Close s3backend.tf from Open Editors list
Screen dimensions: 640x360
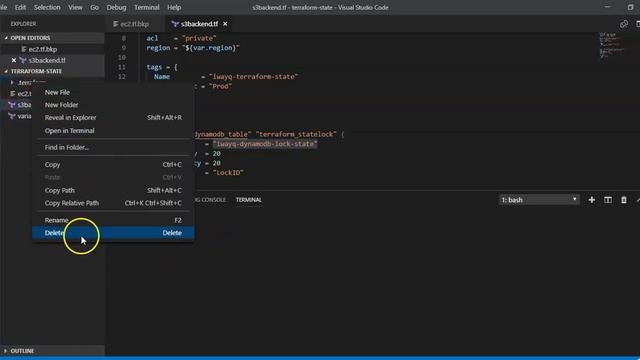click(14, 60)
